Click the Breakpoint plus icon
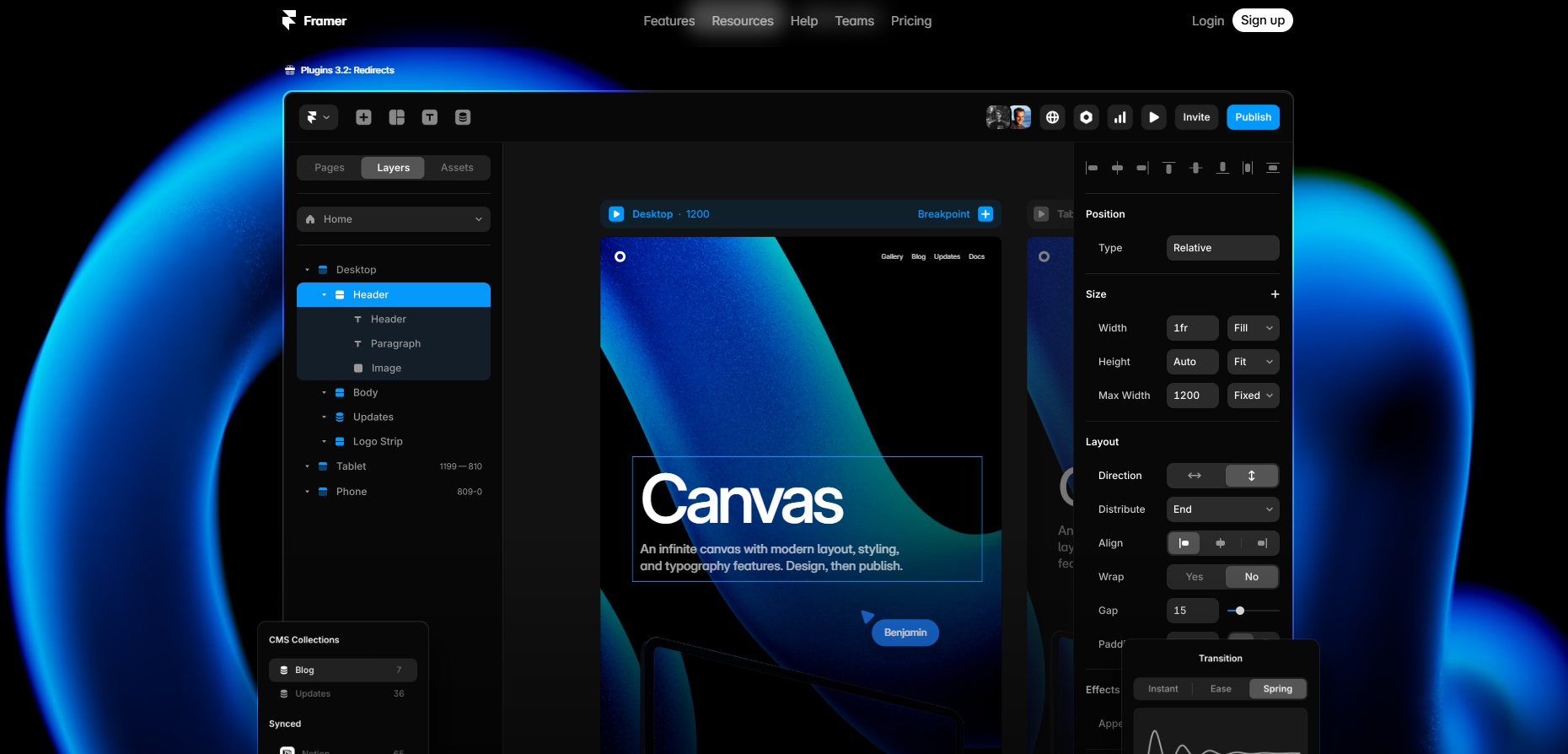 [x=985, y=214]
